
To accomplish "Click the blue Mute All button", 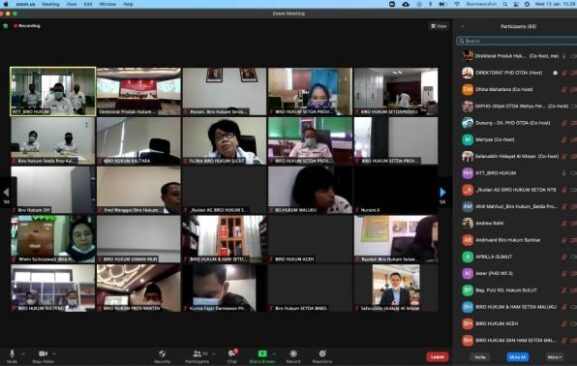I will pos(517,357).
